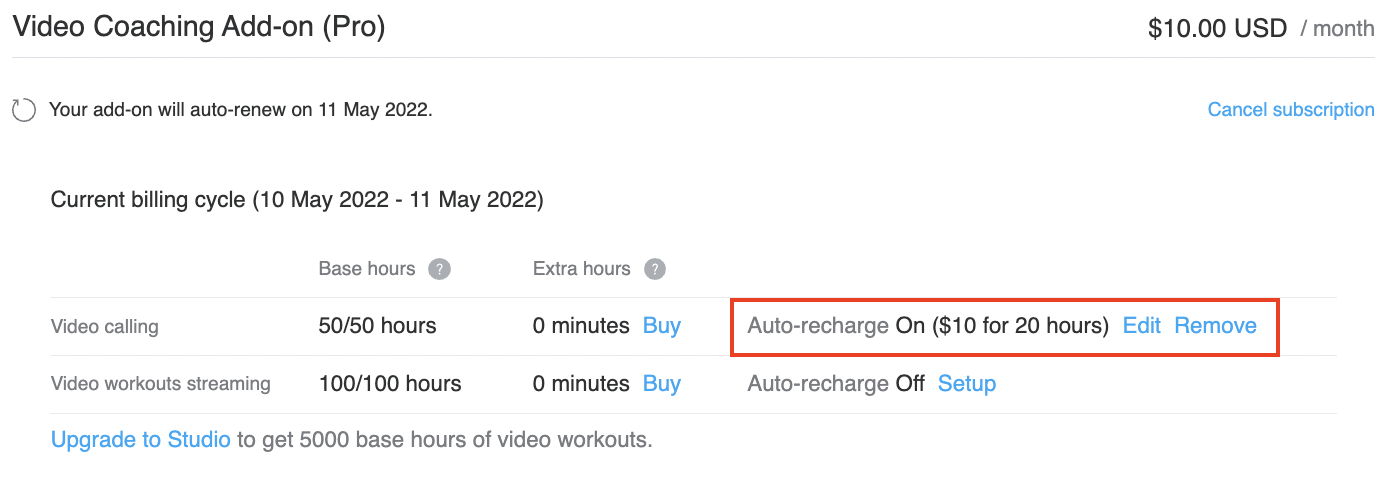Screen dimensions: 1390x480
Task: Select the Video Coaching Add-on (Pro) title
Action: pos(199,27)
